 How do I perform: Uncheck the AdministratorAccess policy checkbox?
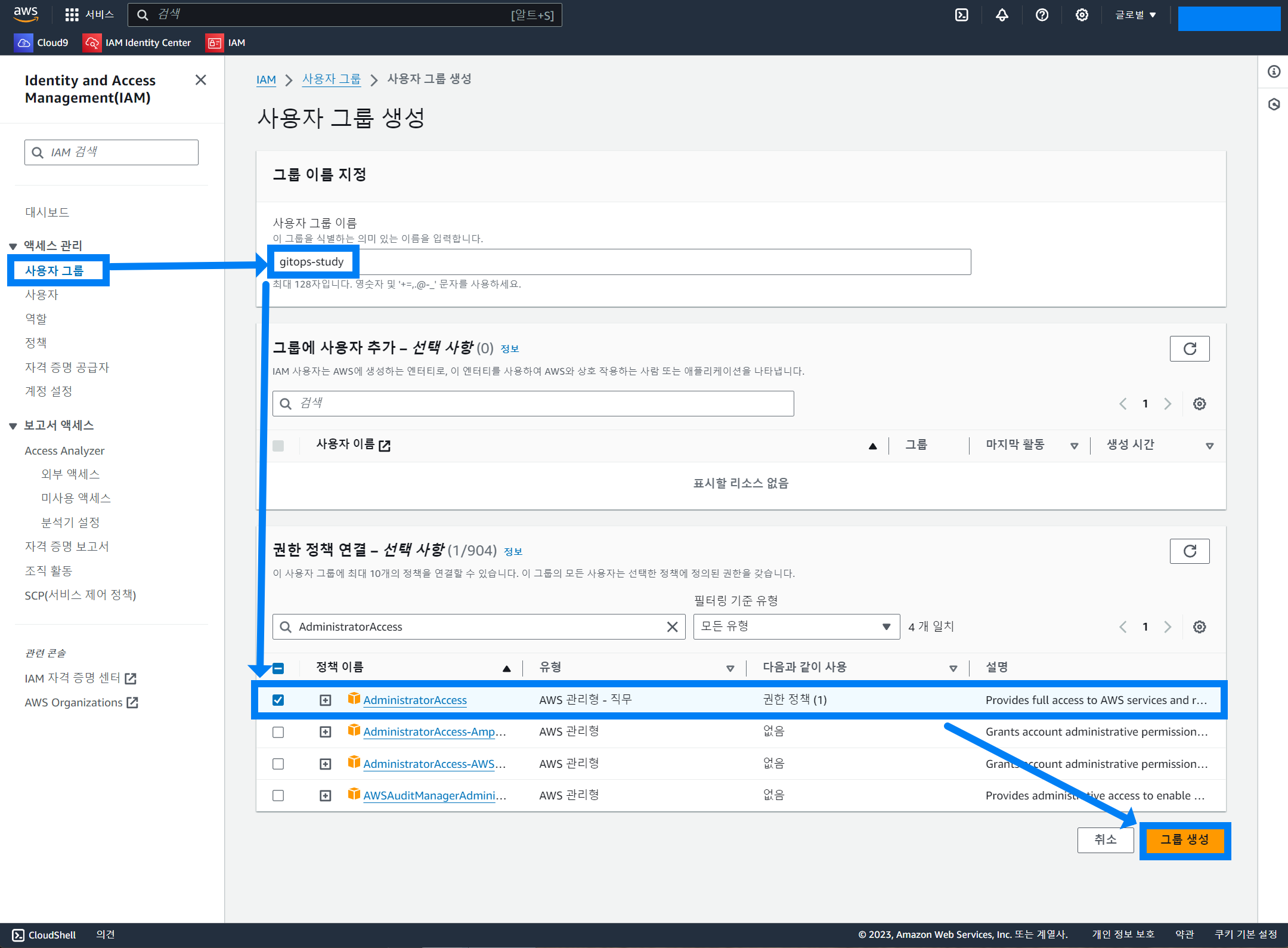(278, 700)
